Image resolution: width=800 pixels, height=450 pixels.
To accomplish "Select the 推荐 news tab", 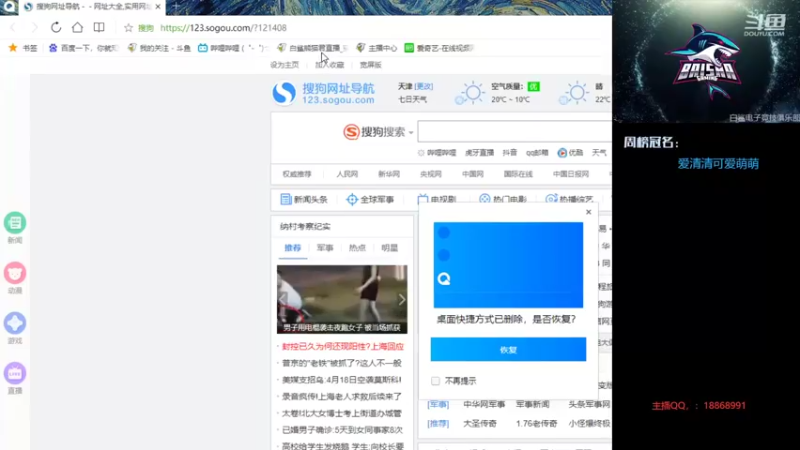I will (x=293, y=248).
